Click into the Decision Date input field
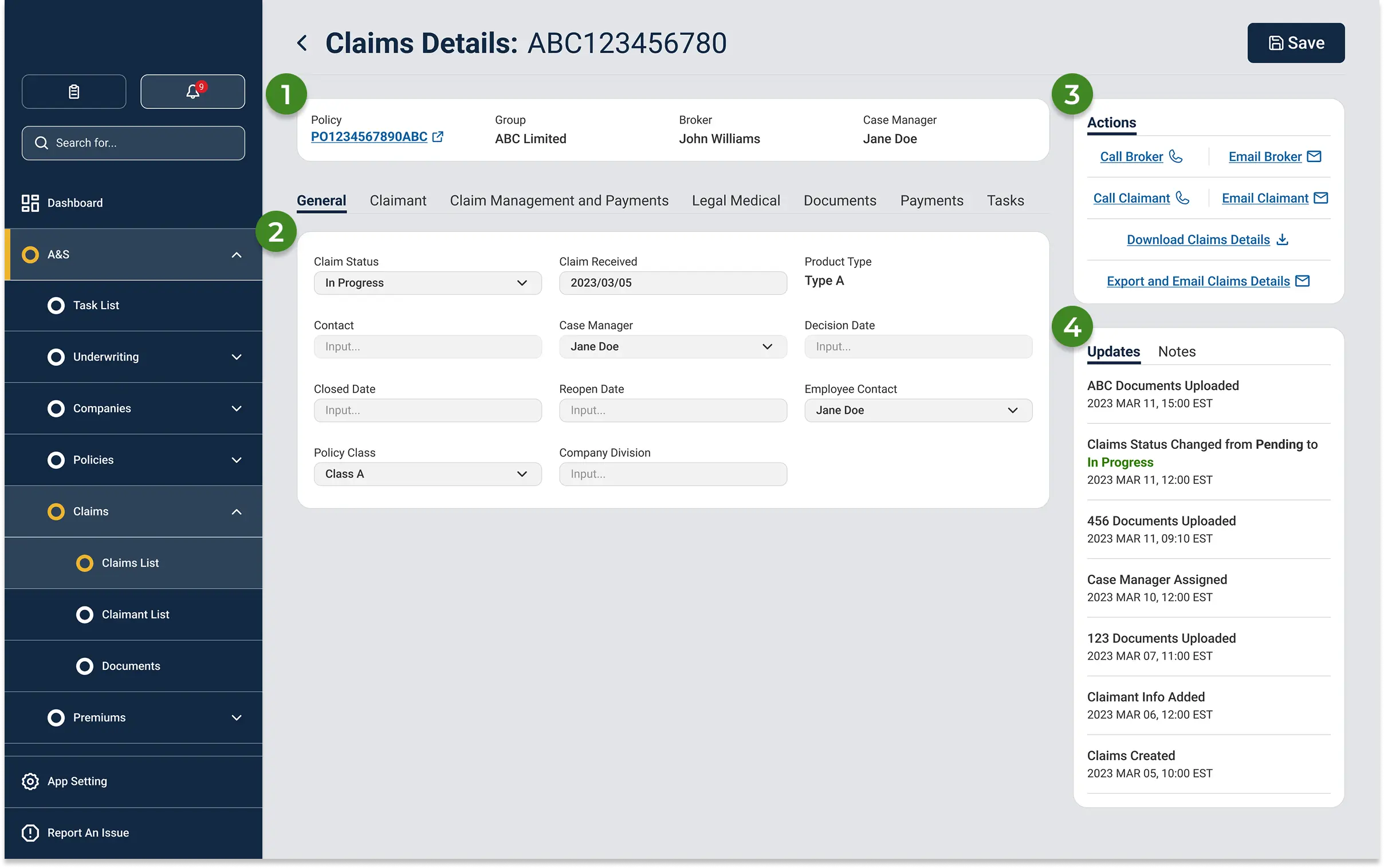1384x868 pixels. click(918, 347)
